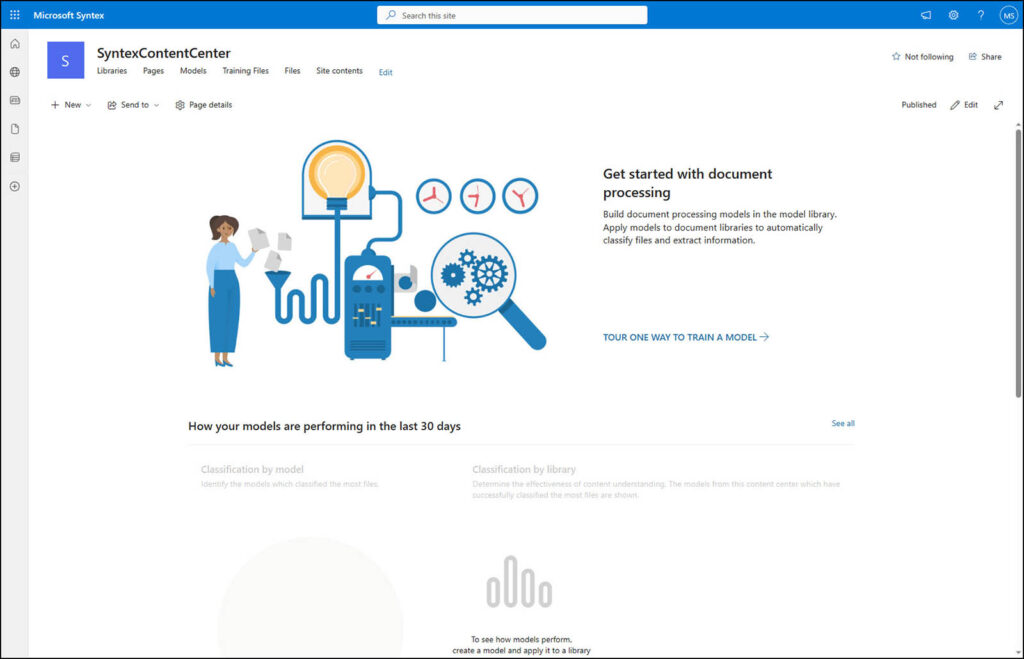Click the Edit pencil icon near Published
This screenshot has width=1024, height=659.
[x=963, y=104]
